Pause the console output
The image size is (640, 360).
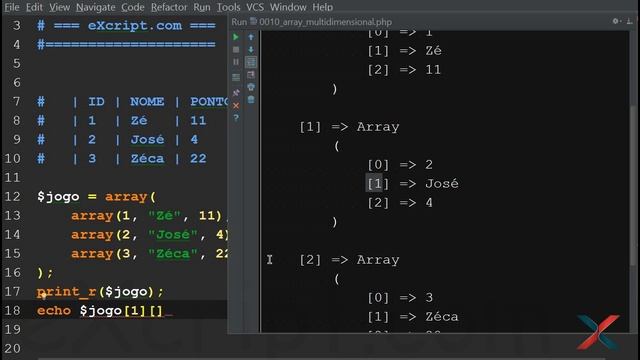236,62
